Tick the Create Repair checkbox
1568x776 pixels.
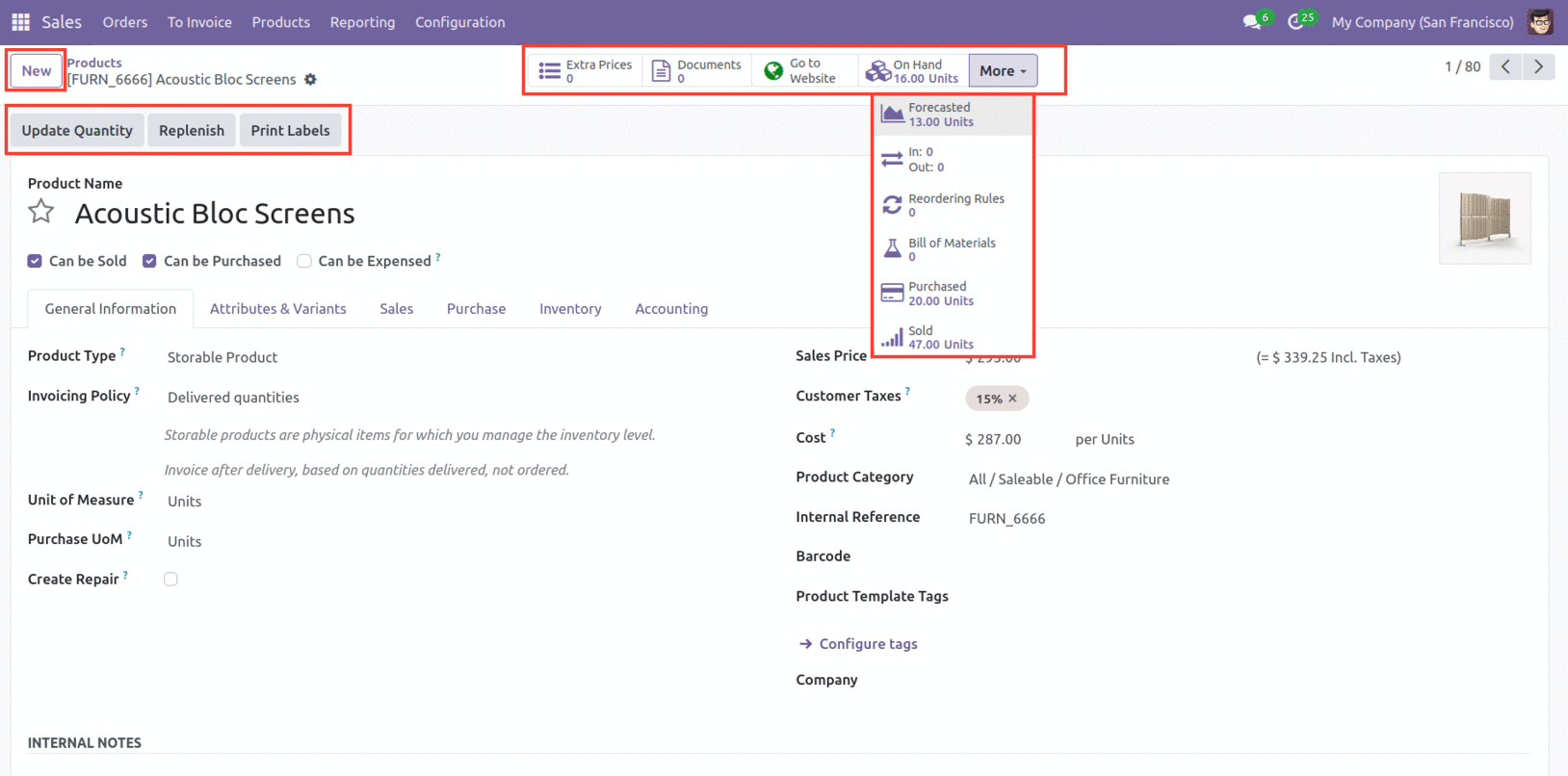click(x=170, y=579)
